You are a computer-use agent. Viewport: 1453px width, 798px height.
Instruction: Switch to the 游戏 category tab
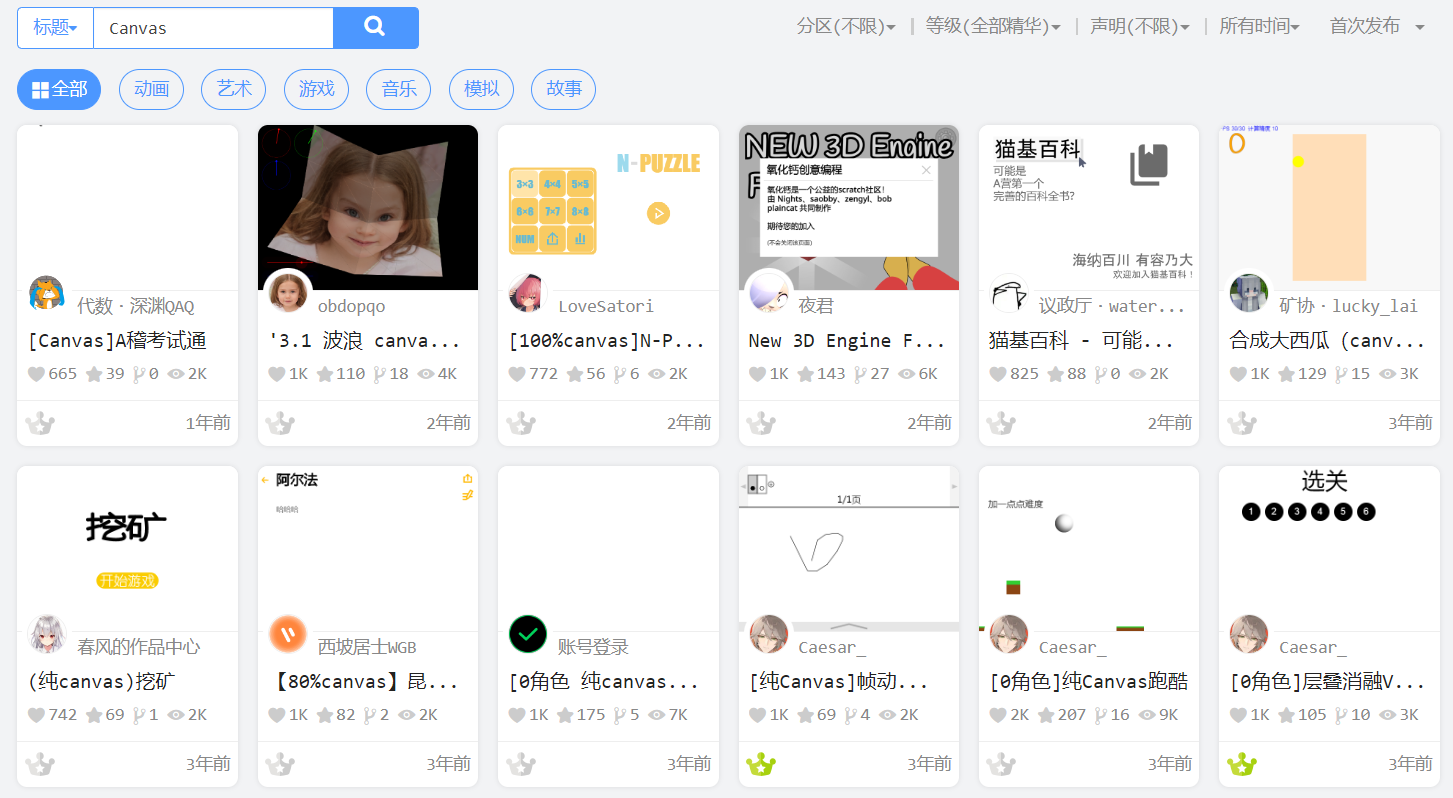(x=316, y=89)
